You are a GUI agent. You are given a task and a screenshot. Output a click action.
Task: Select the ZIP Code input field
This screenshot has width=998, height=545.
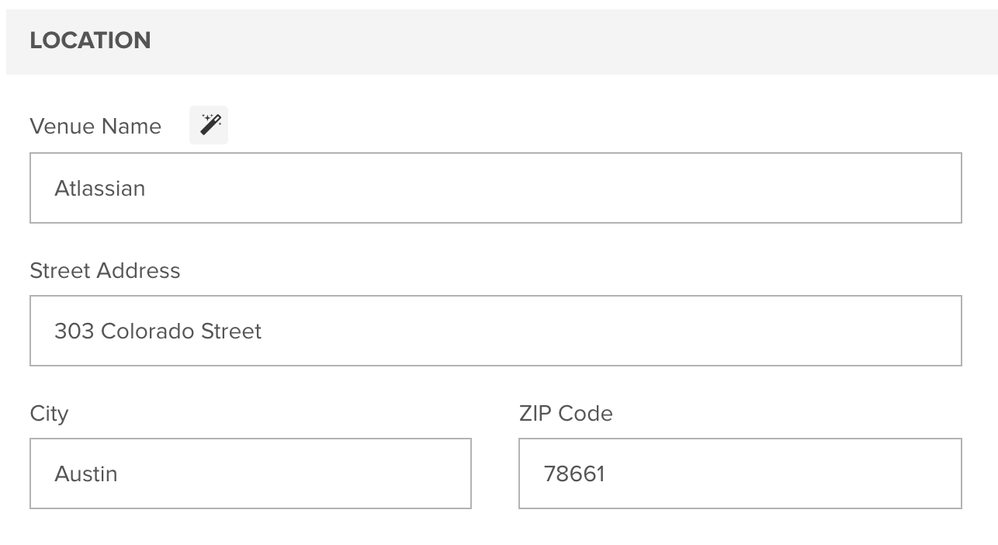coord(740,473)
